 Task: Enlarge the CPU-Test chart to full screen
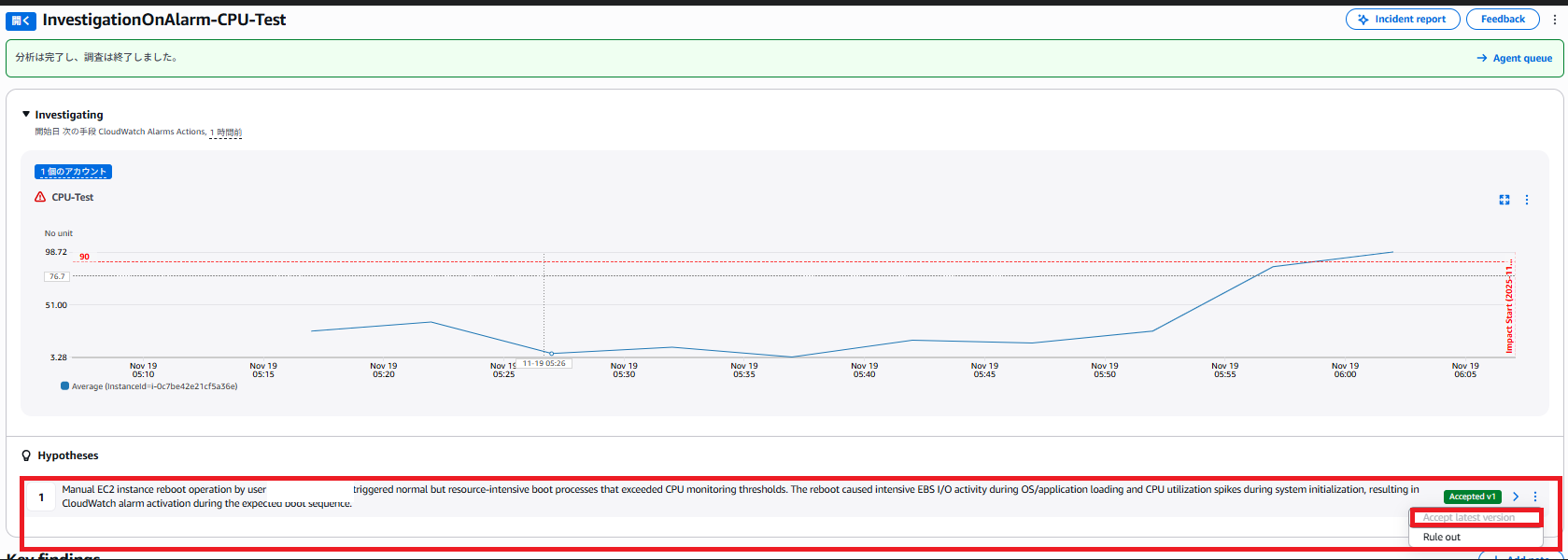coord(1504,200)
